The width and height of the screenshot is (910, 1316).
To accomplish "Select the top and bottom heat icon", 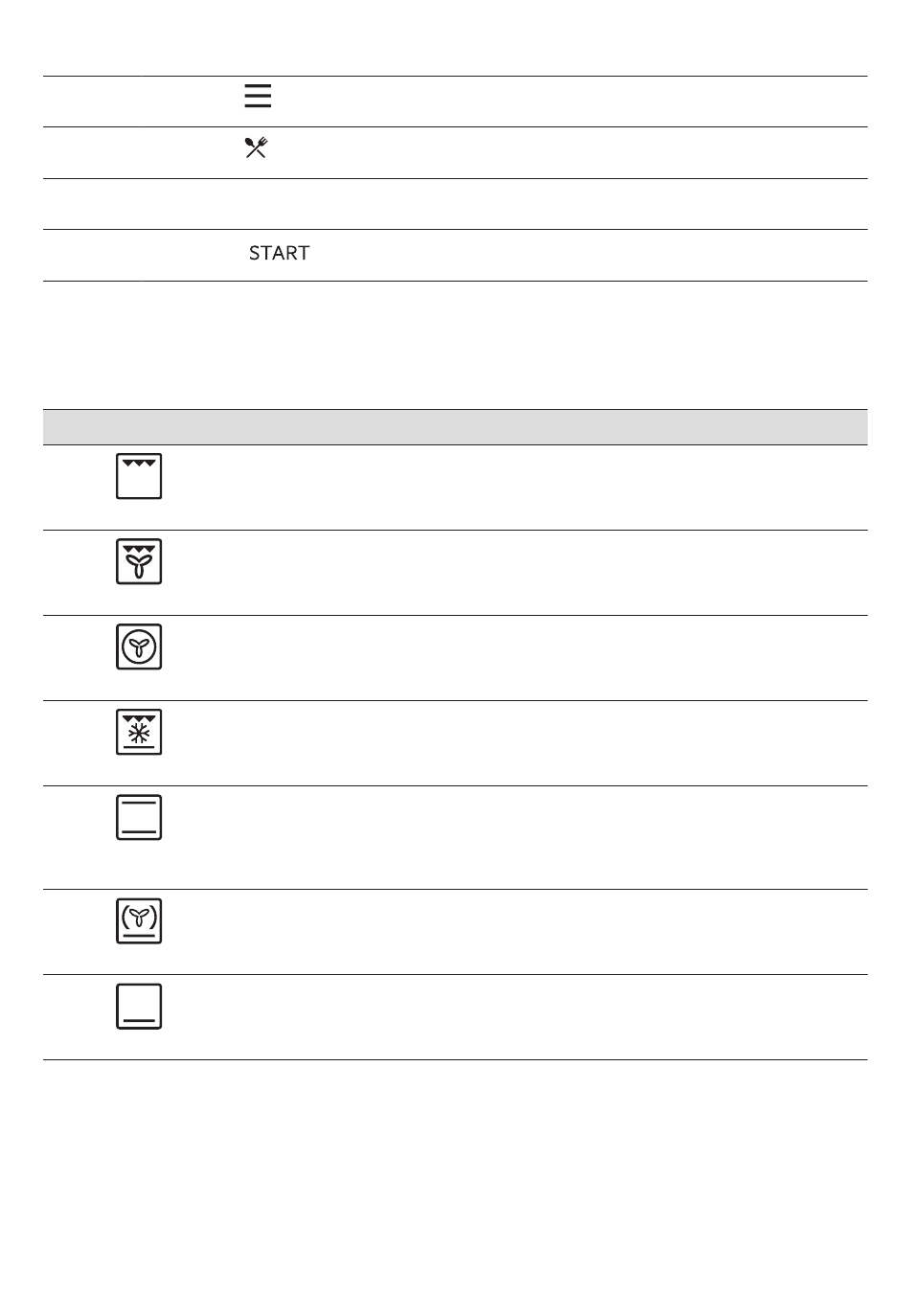I will [x=139, y=817].
